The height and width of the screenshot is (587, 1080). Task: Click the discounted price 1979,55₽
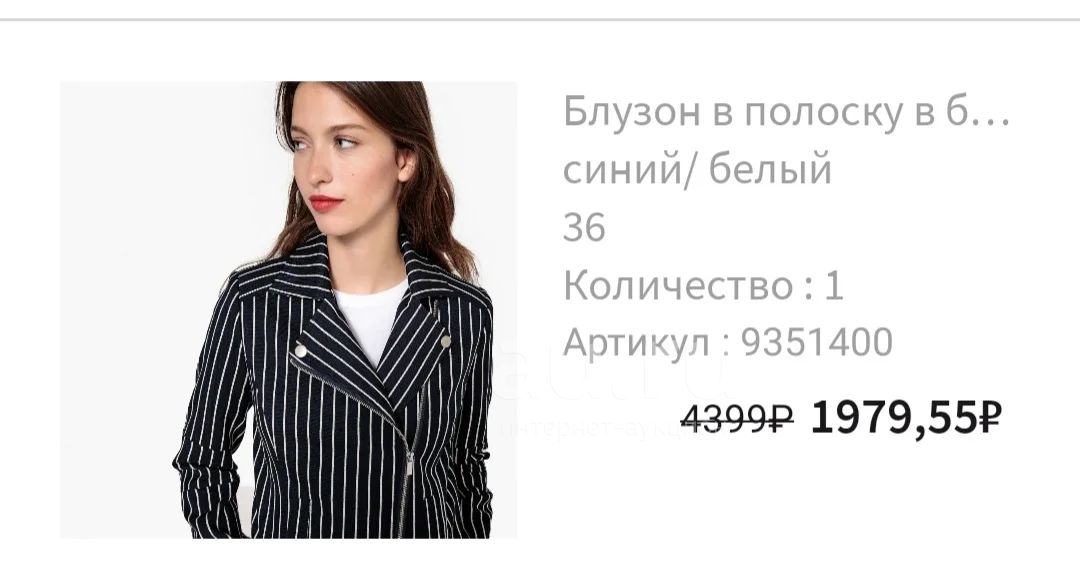906,418
